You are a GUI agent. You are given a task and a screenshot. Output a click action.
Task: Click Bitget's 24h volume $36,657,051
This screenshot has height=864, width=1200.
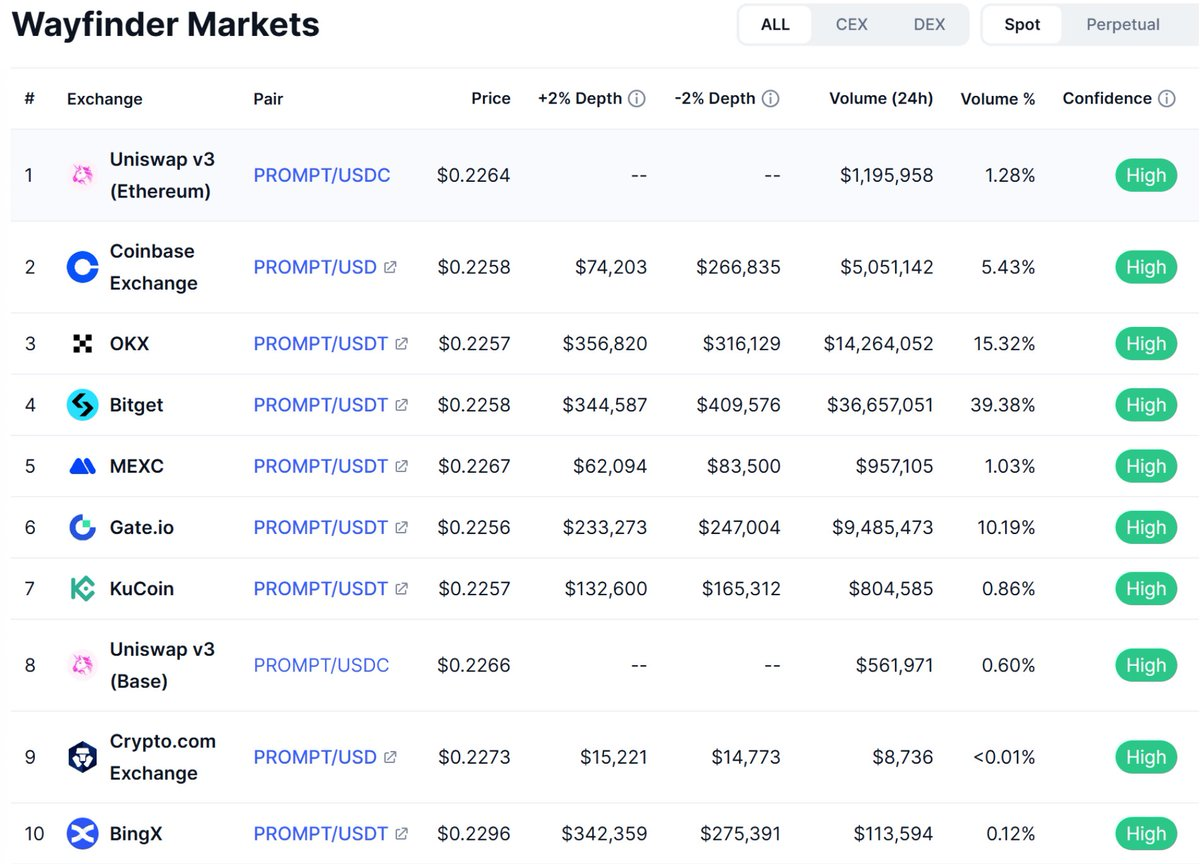click(x=880, y=405)
